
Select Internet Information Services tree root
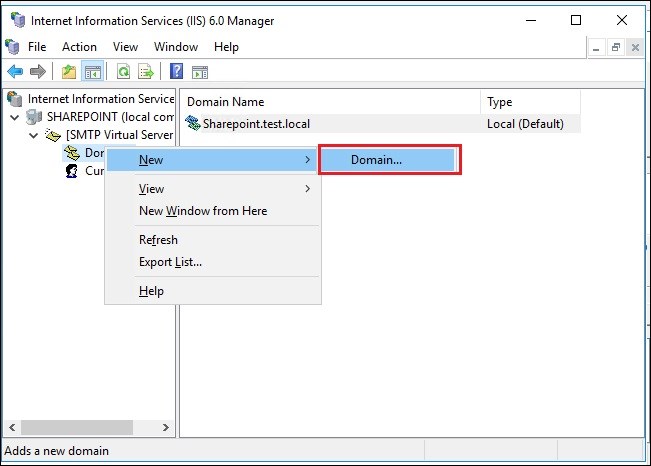click(x=101, y=99)
